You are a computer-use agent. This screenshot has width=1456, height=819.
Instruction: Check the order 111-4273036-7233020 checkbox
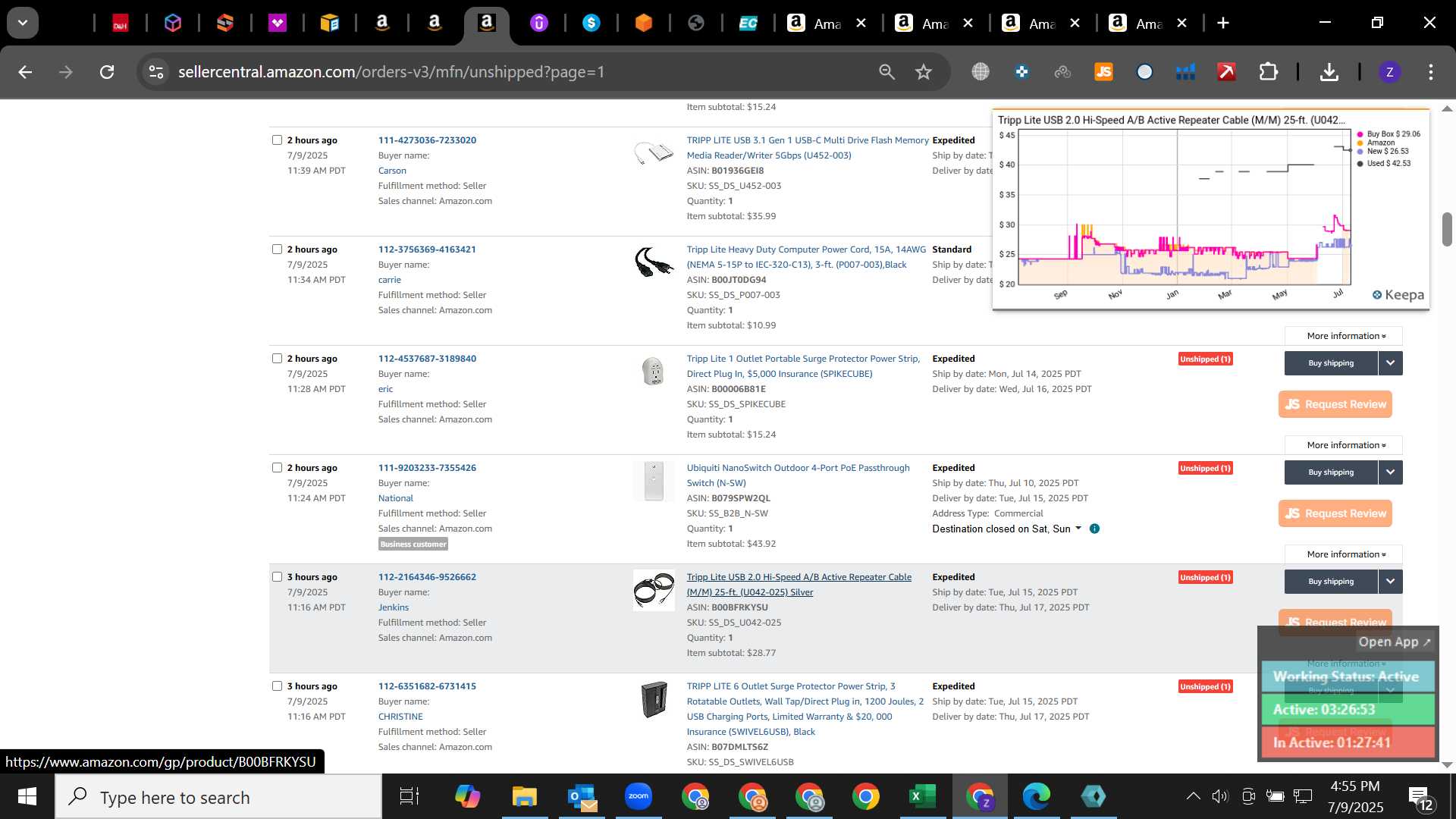point(277,140)
